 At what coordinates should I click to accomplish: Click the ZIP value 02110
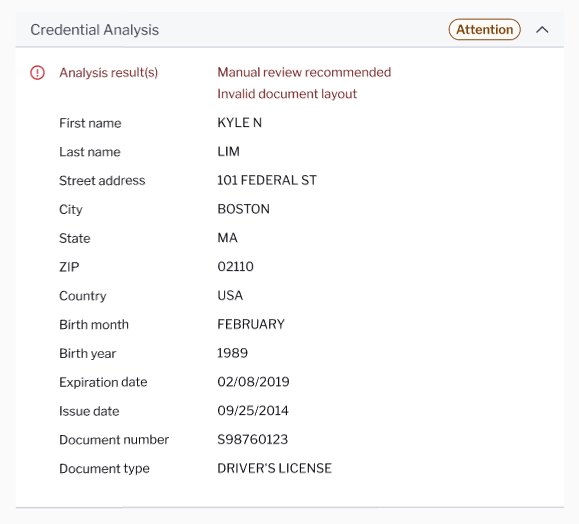pos(235,267)
